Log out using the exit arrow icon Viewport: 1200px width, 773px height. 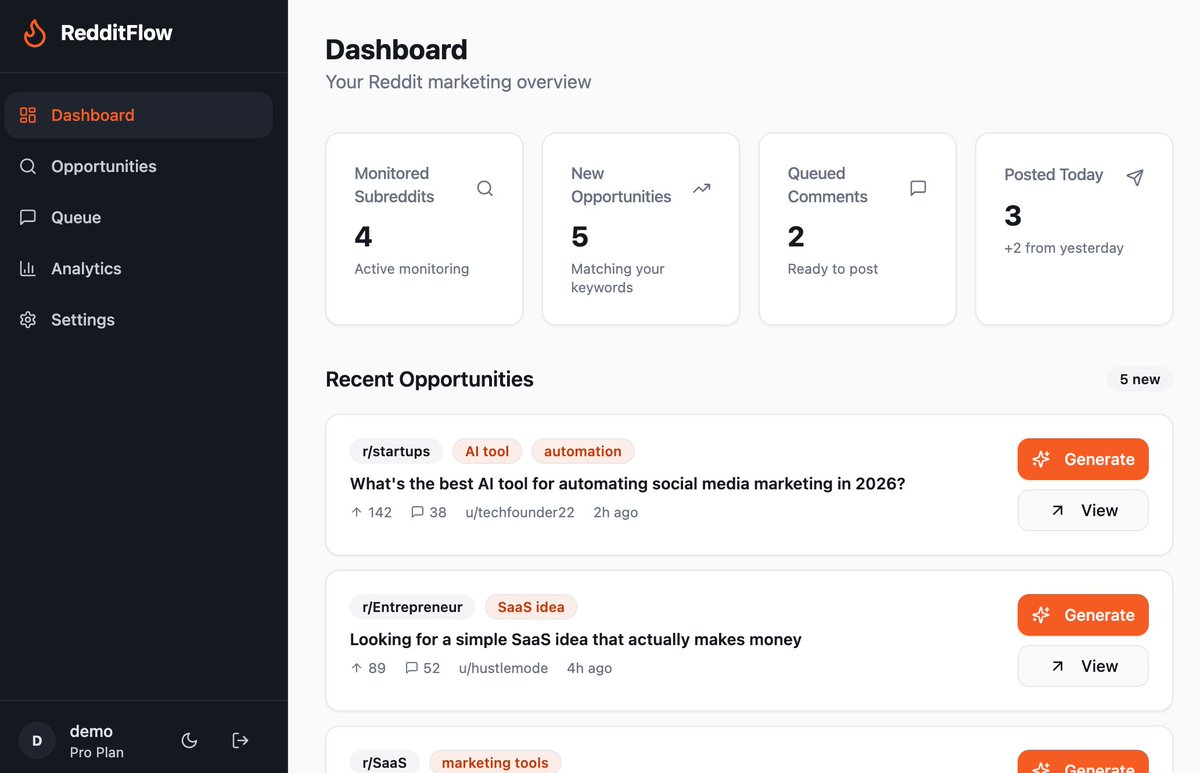[240, 740]
